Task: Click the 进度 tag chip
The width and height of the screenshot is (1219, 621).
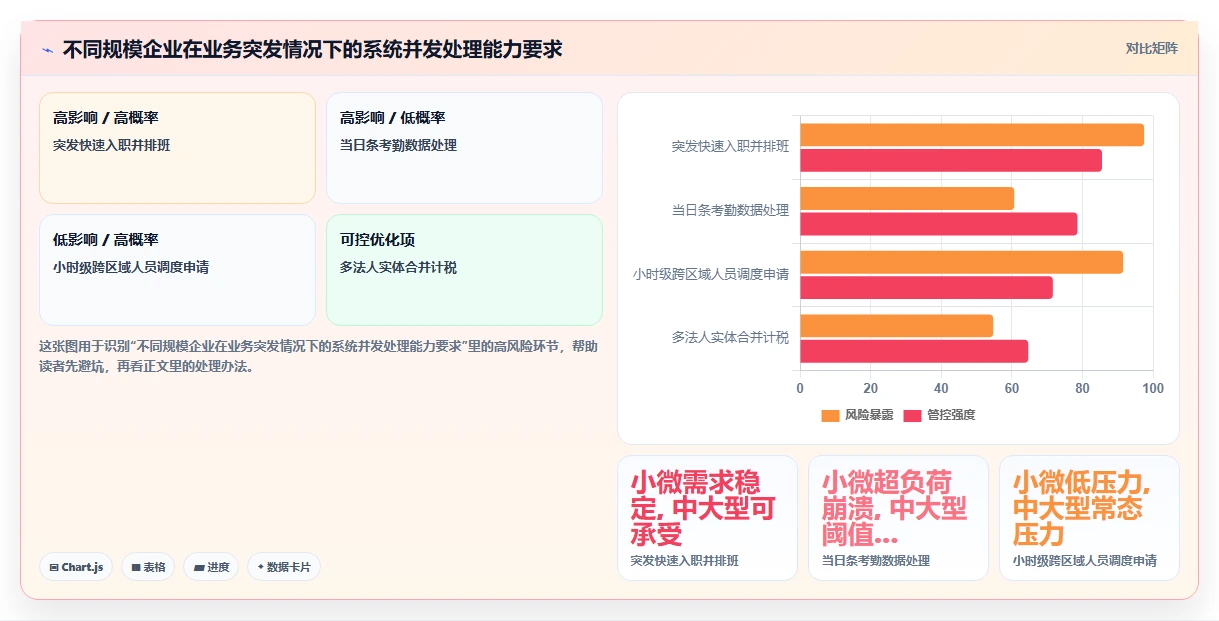Action: point(211,567)
